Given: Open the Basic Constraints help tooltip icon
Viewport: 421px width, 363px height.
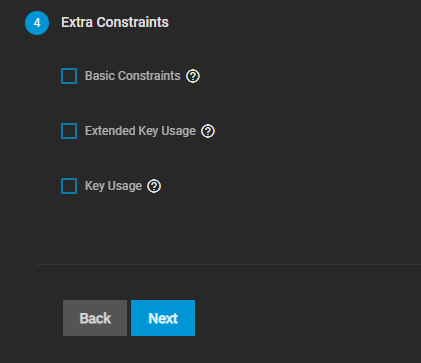Looking at the screenshot, I should tap(193, 76).
